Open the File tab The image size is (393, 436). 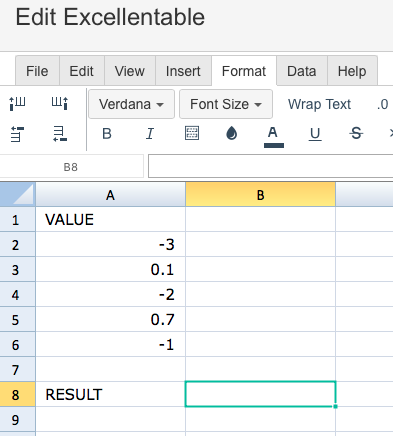pos(37,71)
